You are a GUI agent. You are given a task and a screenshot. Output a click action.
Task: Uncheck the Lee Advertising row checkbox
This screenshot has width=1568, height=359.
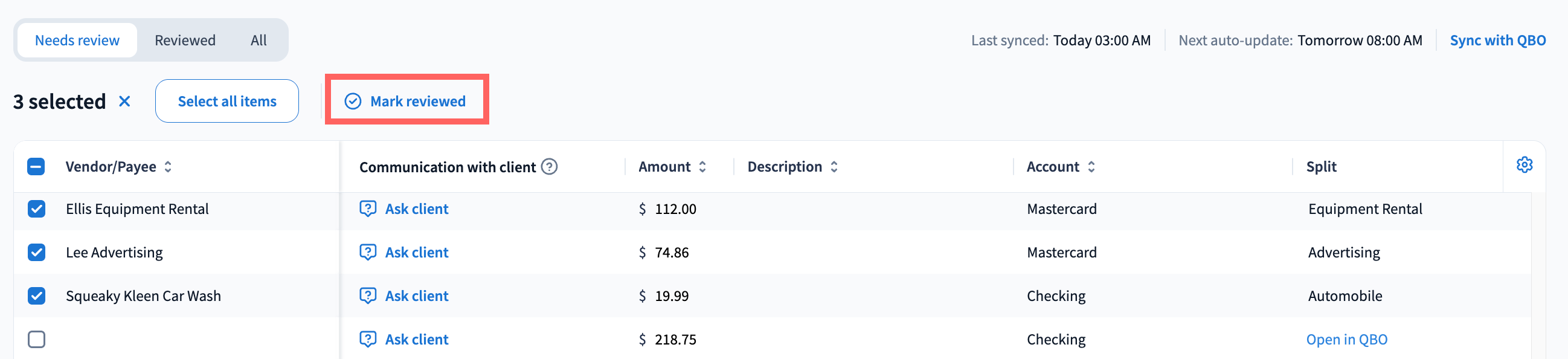click(36, 252)
